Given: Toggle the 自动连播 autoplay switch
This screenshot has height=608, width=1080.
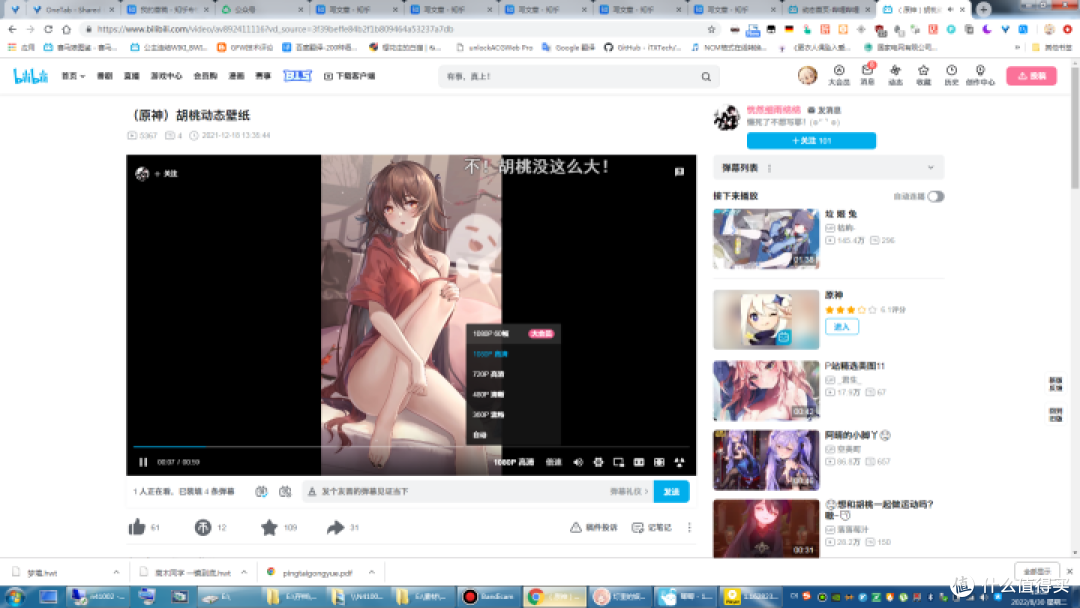Looking at the screenshot, I should (935, 196).
